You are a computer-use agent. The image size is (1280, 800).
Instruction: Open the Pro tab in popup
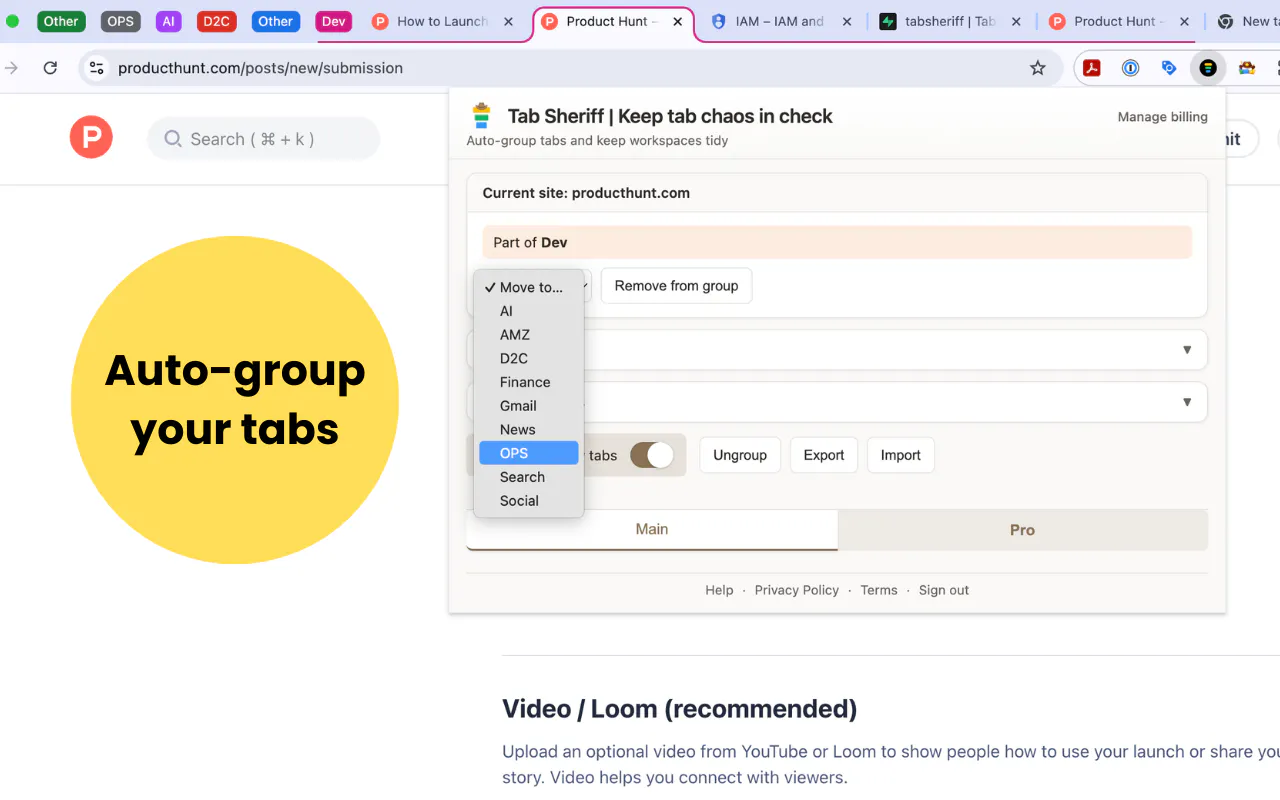coord(1022,530)
